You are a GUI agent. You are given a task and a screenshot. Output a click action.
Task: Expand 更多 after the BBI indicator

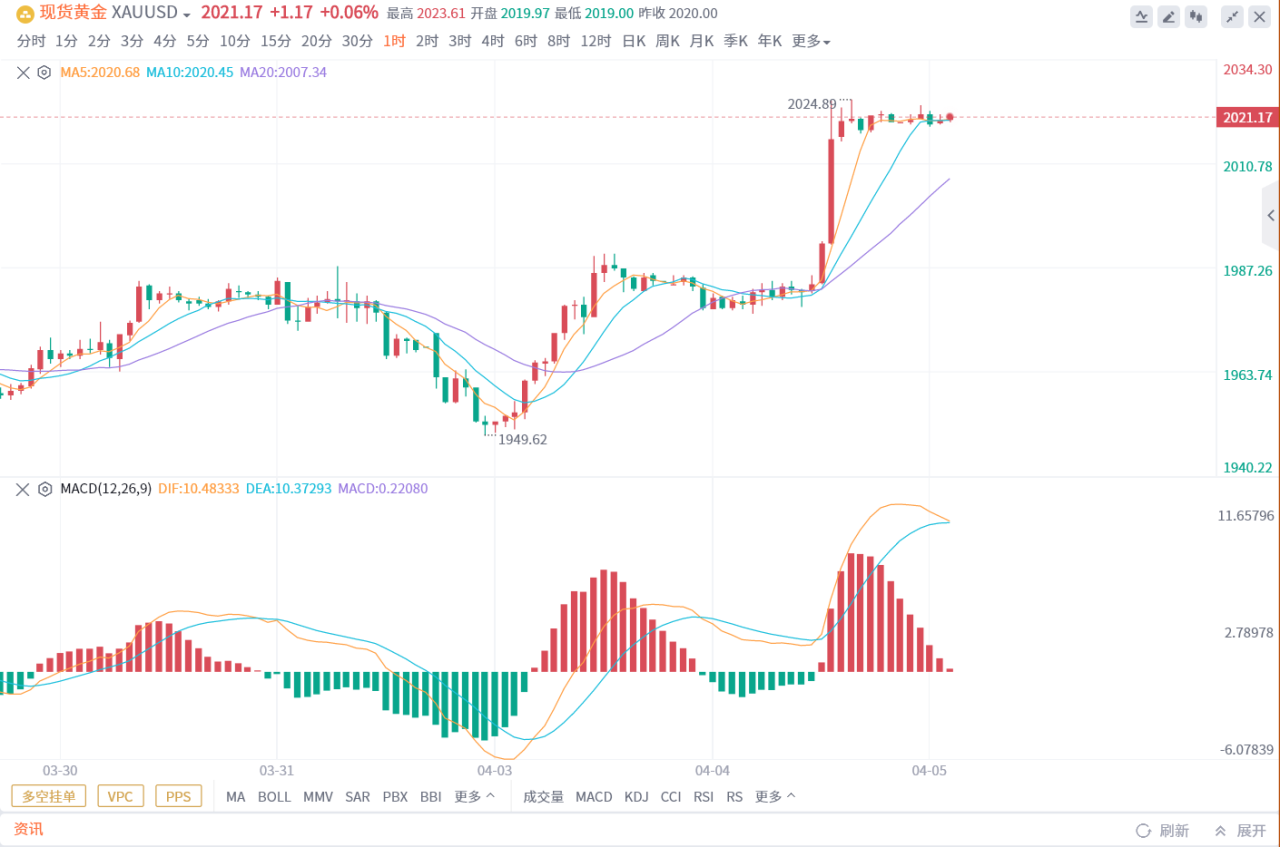tap(474, 797)
